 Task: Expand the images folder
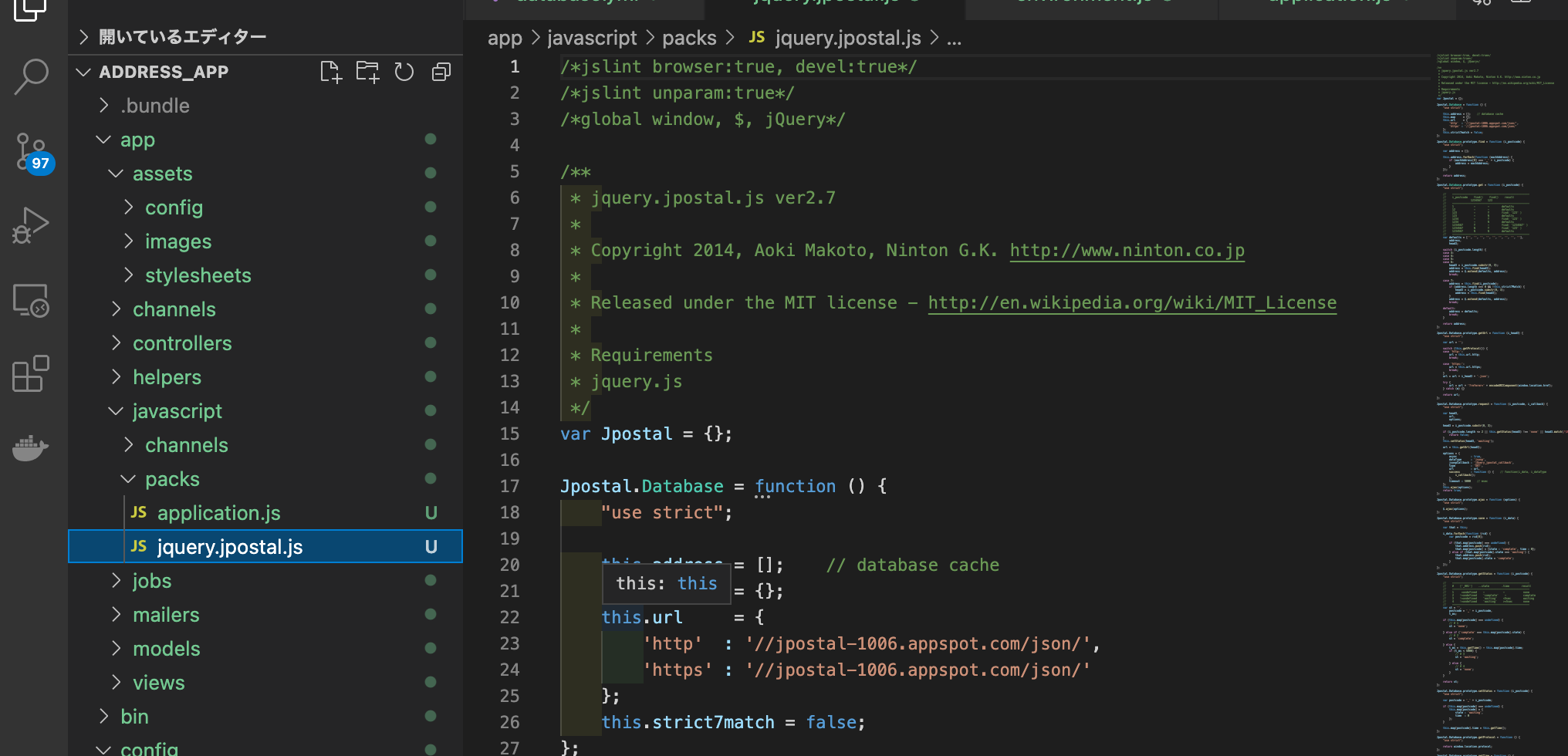129,241
